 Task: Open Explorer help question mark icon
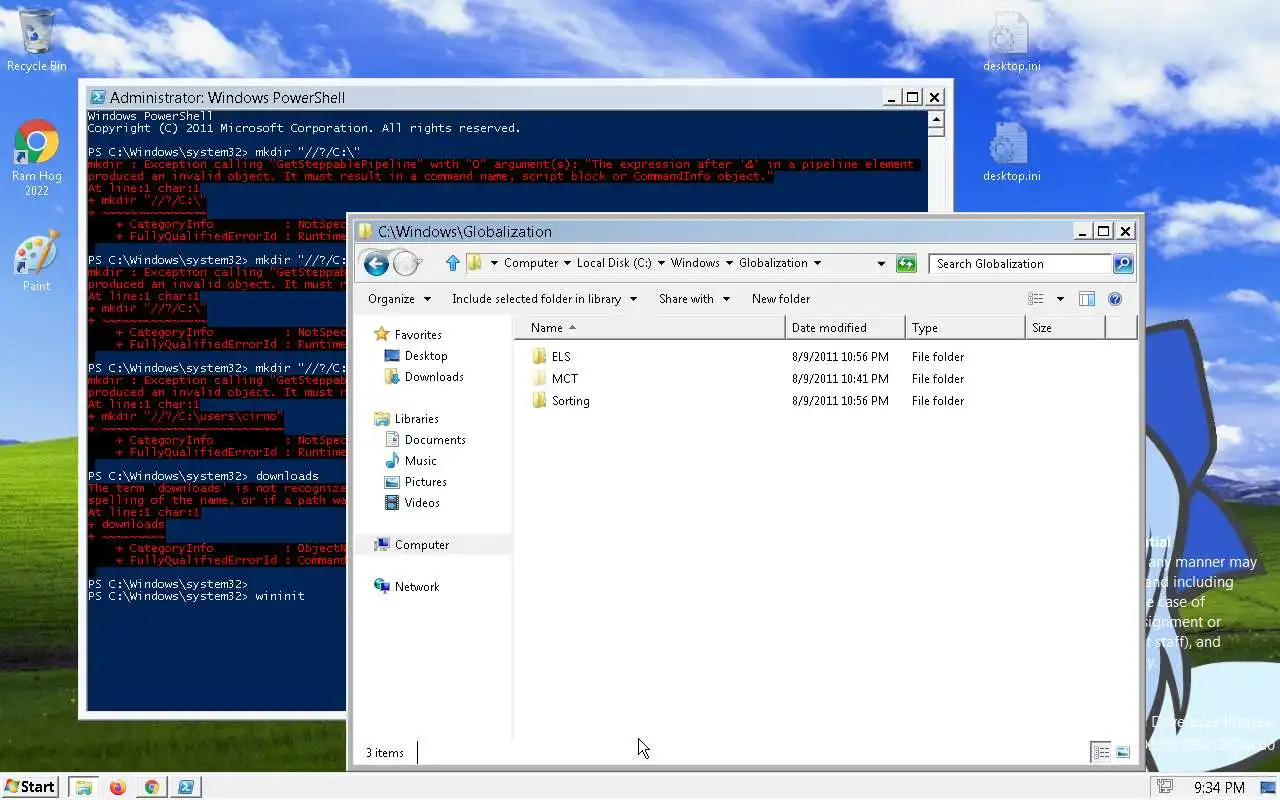tap(1115, 299)
